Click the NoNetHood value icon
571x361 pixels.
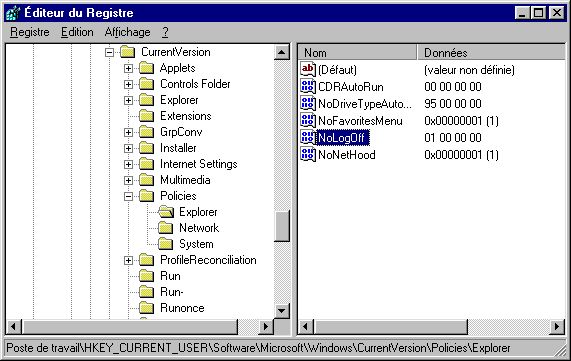[308, 155]
